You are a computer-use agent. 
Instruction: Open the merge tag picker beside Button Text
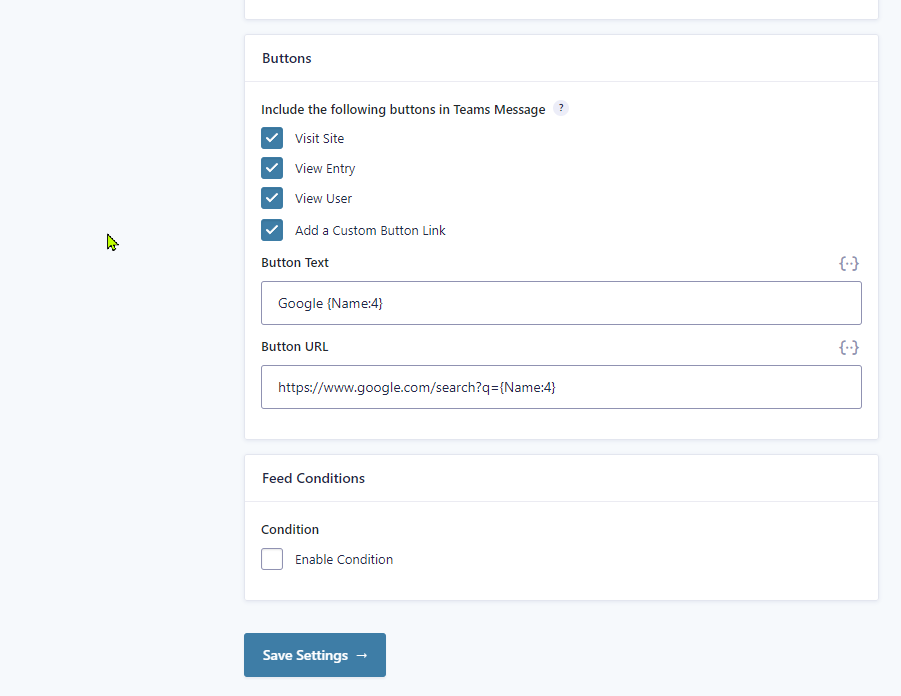click(849, 263)
